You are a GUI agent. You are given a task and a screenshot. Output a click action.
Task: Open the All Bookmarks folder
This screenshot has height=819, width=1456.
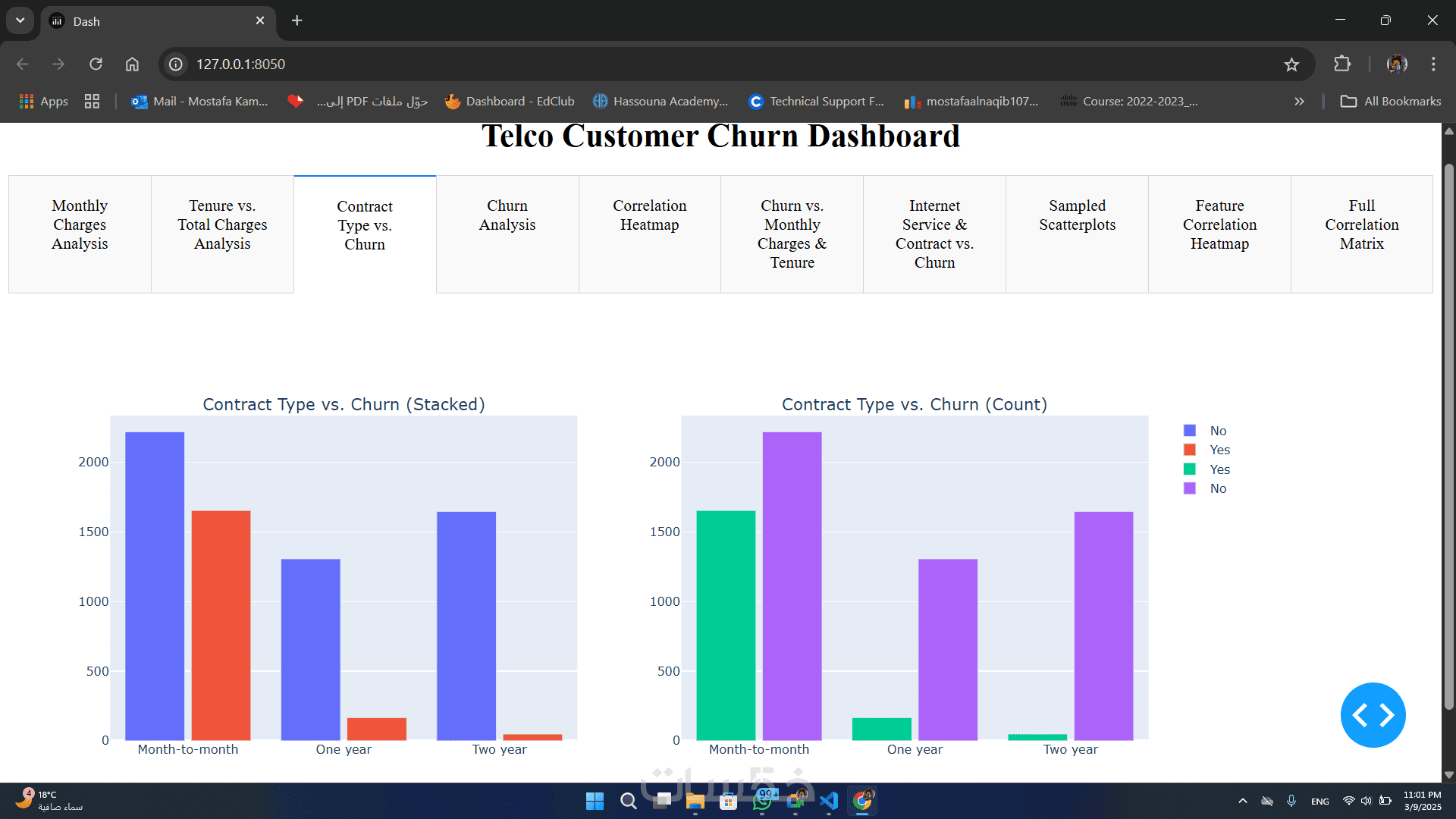tap(1391, 102)
